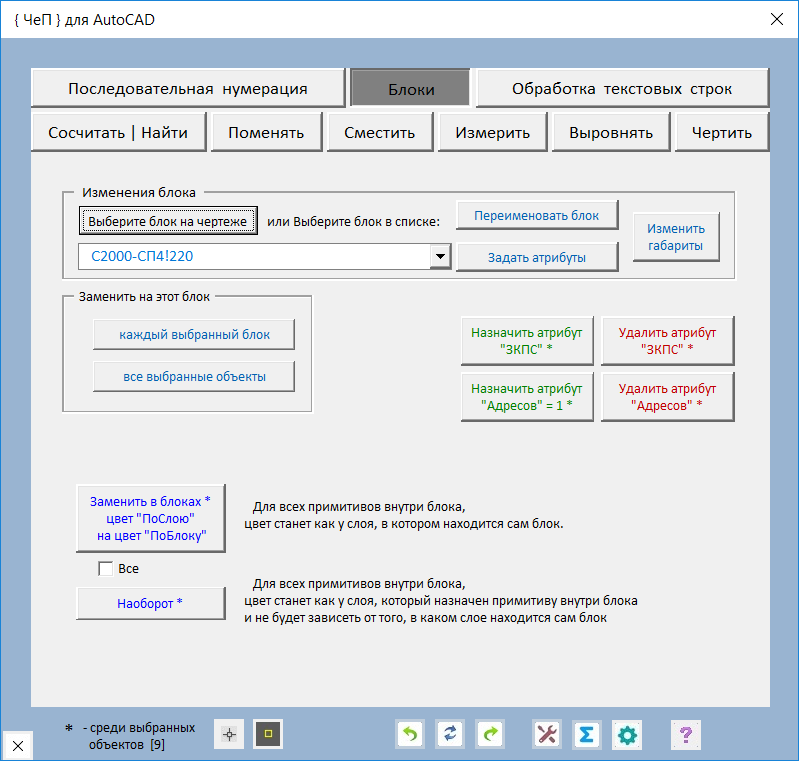
Task: Open the wrench and screwdriver tools icon
Action: (x=547, y=735)
